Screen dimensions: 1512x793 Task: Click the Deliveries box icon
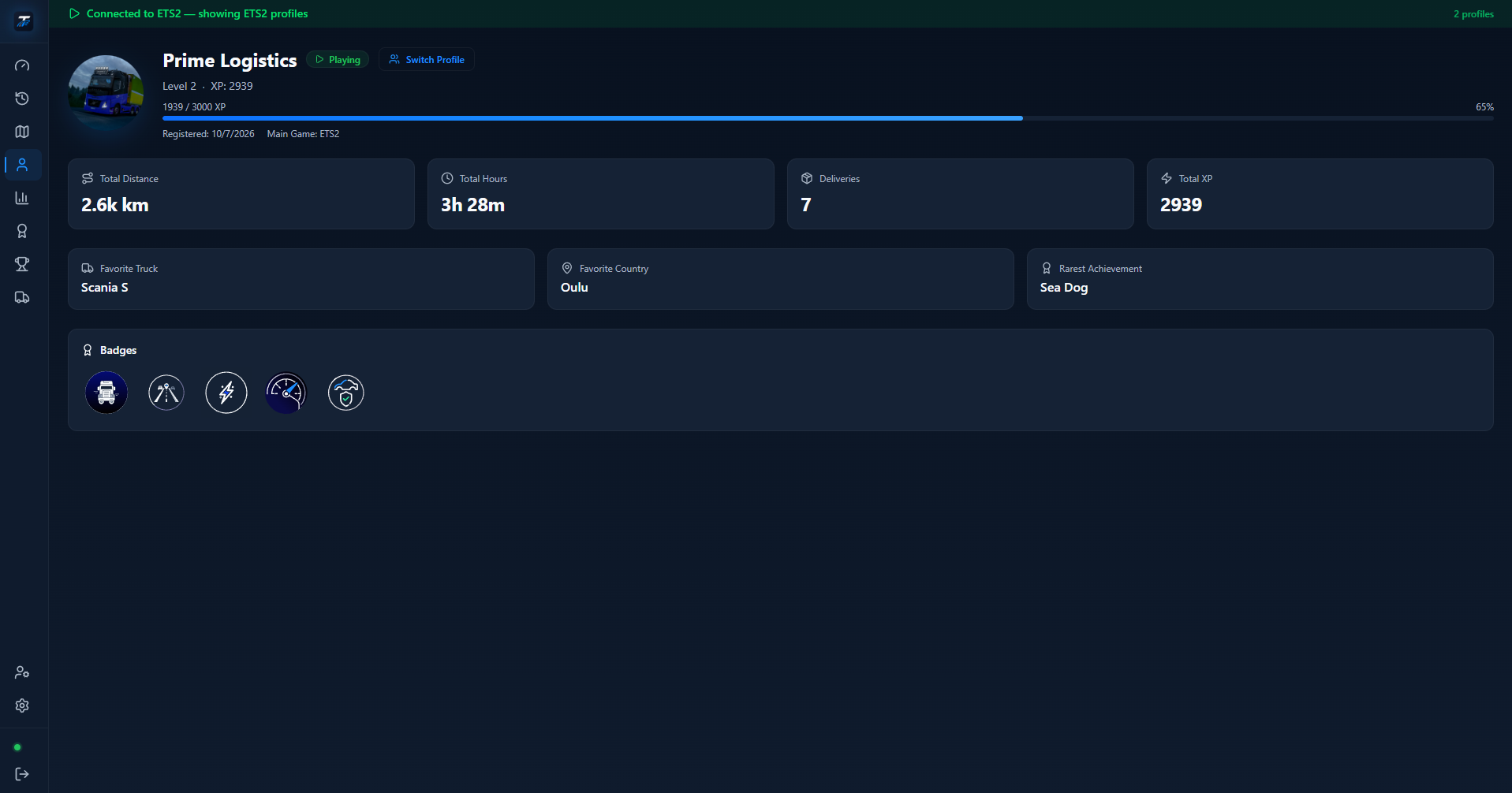[807, 178]
